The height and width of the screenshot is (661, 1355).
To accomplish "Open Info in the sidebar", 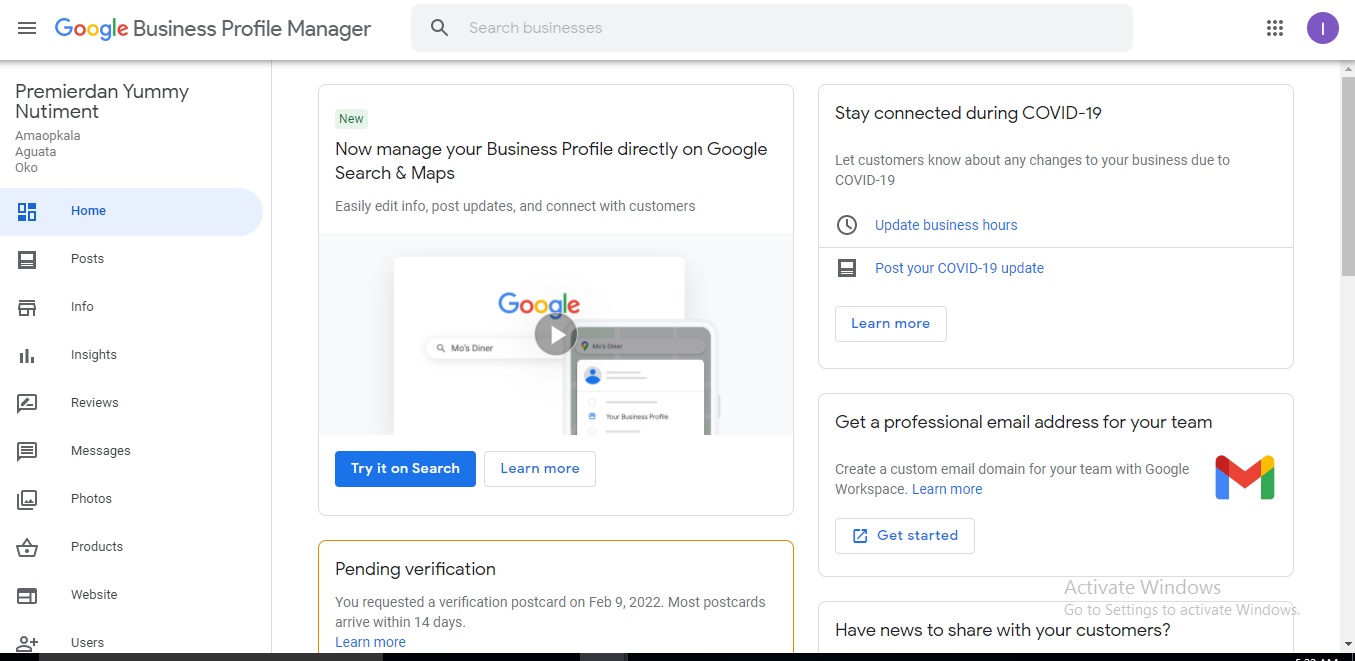I will [x=82, y=307].
